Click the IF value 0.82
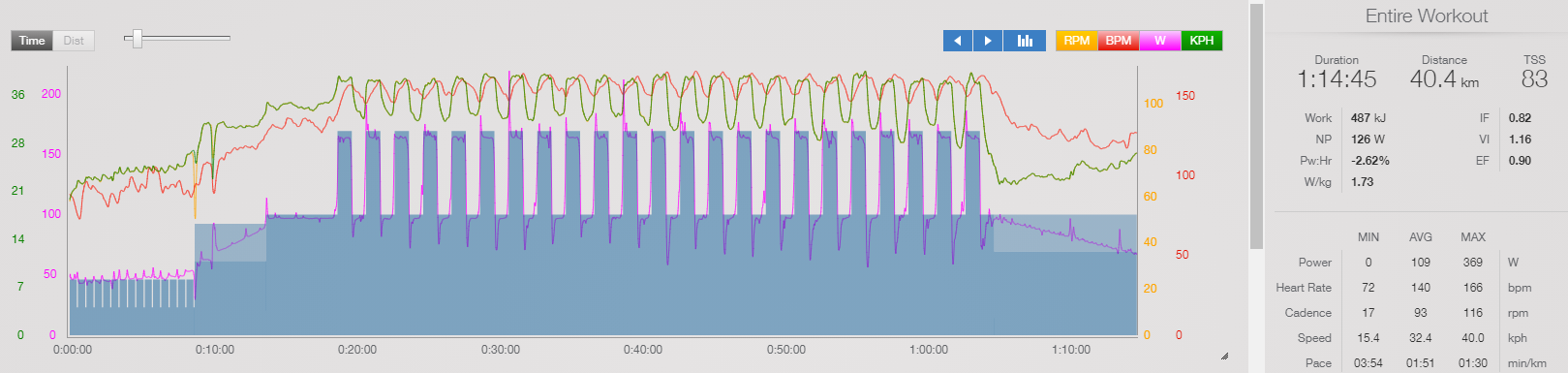This screenshot has width=1568, height=373. coord(1520,118)
